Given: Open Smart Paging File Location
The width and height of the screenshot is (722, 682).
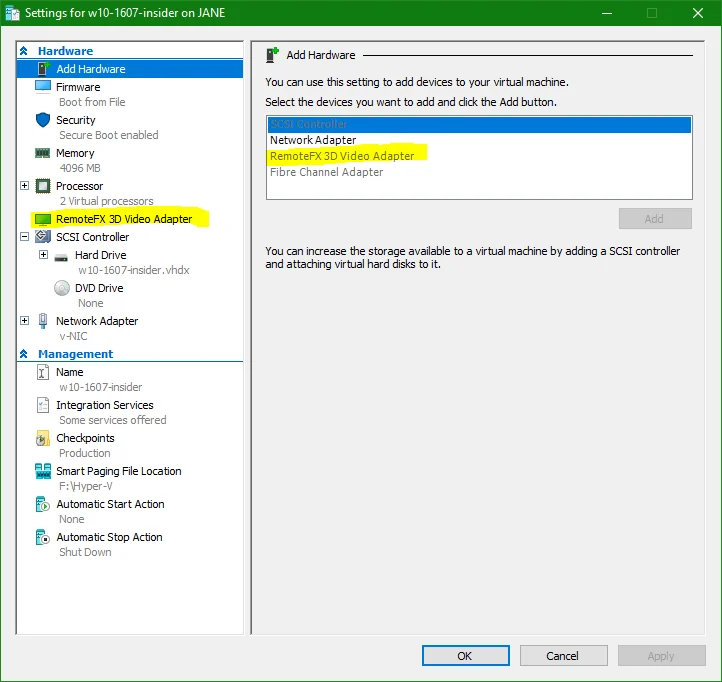Looking at the screenshot, I should click(x=119, y=472).
